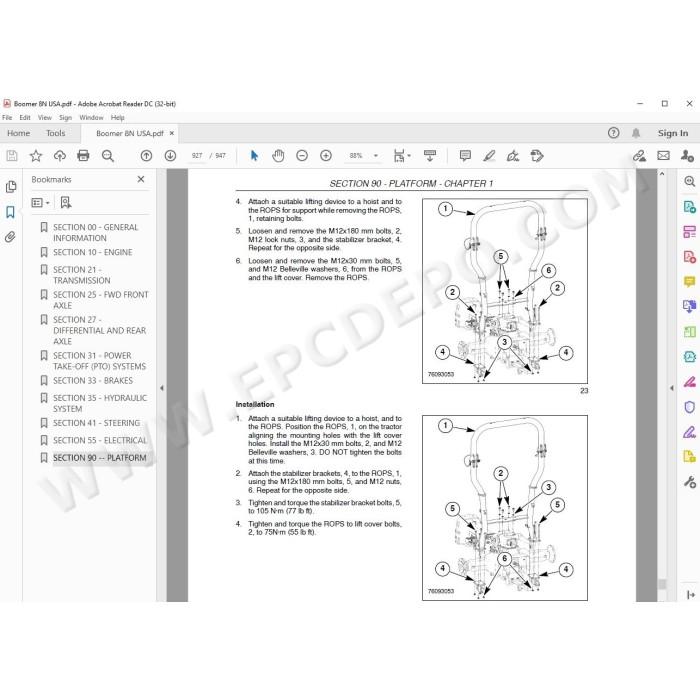Open the Attachments paperclip panel
700x700 pixels.
click(x=10, y=237)
